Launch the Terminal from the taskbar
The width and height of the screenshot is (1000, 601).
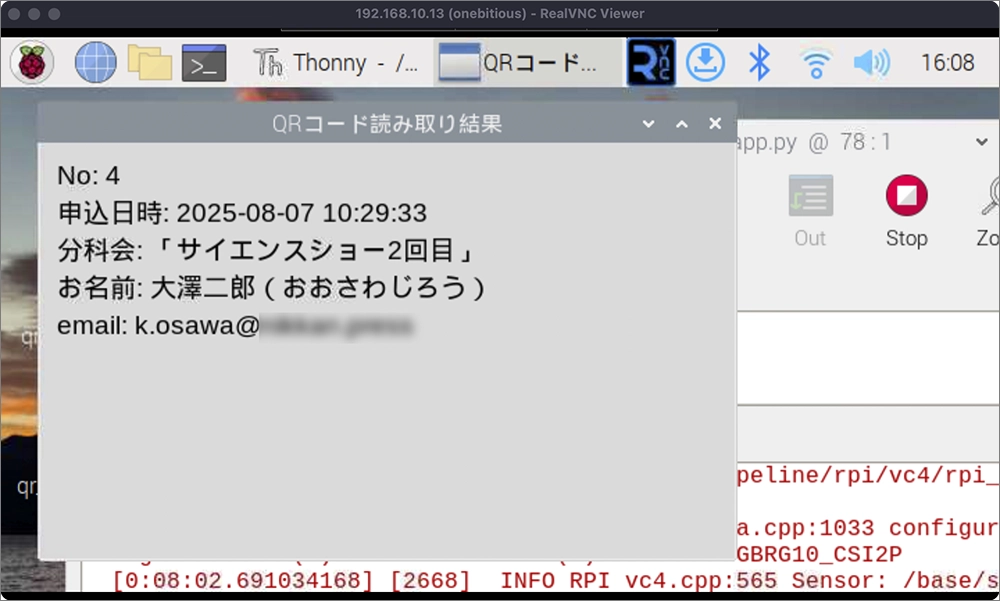[x=204, y=63]
